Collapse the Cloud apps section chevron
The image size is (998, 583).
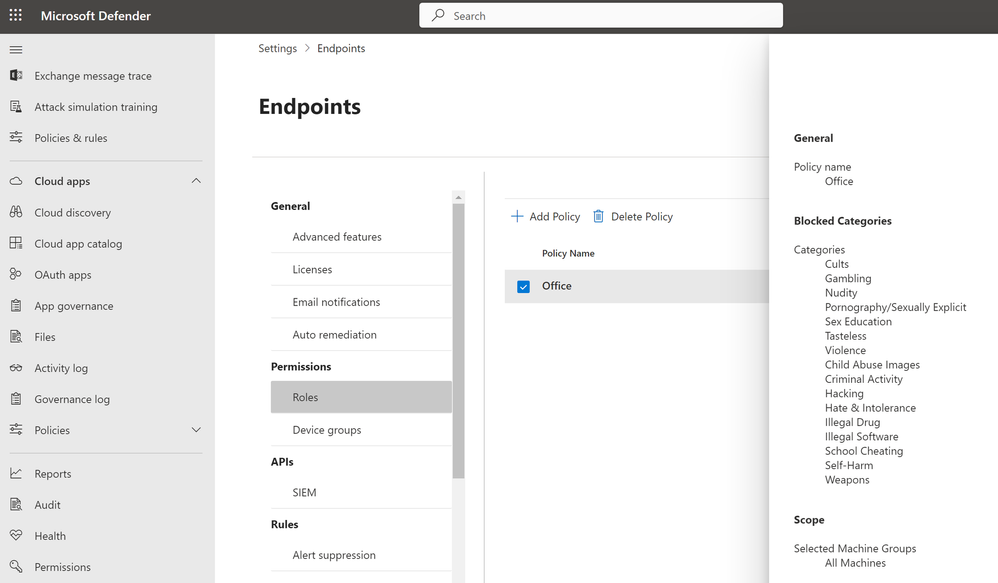tap(196, 181)
